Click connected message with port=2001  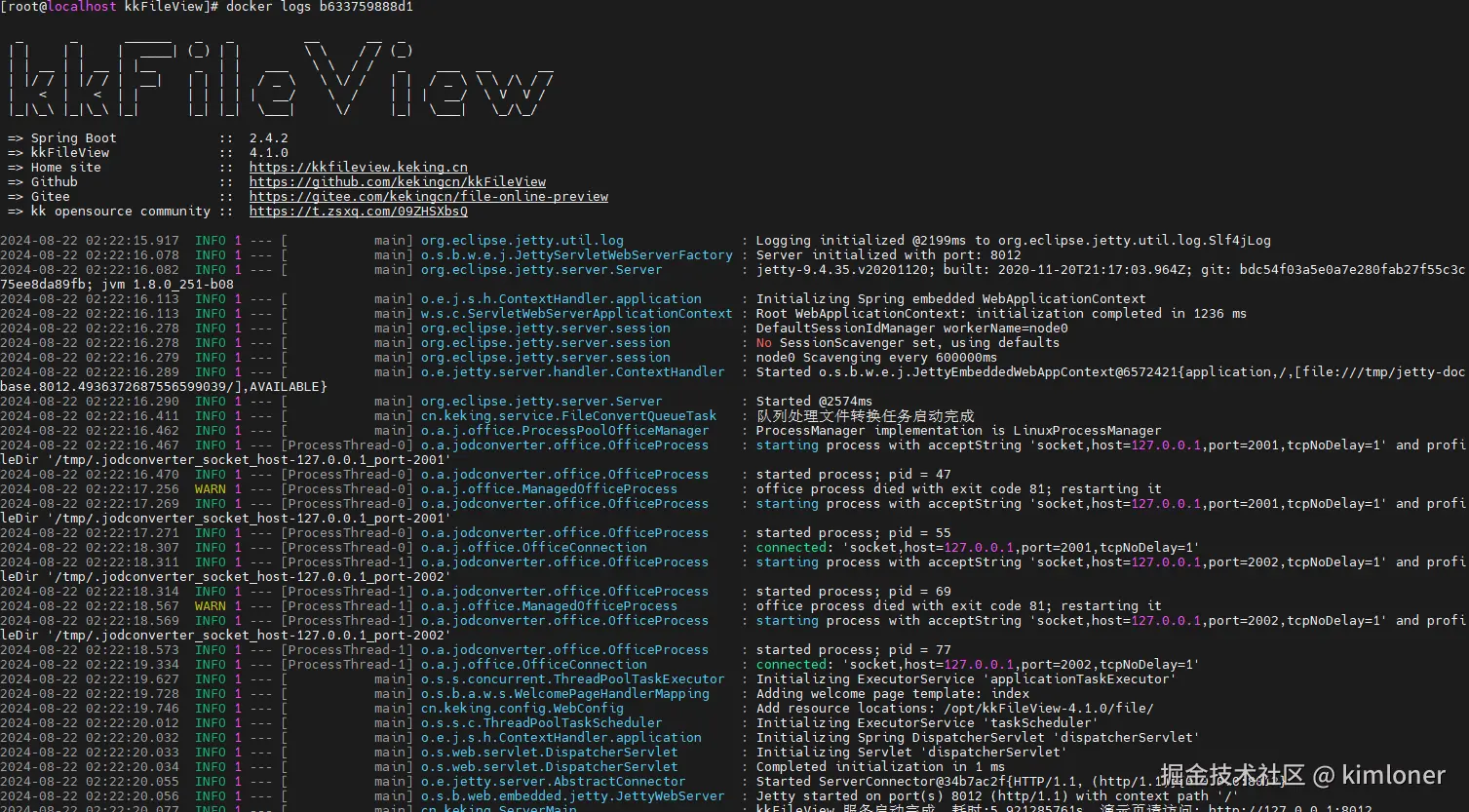[978, 548]
